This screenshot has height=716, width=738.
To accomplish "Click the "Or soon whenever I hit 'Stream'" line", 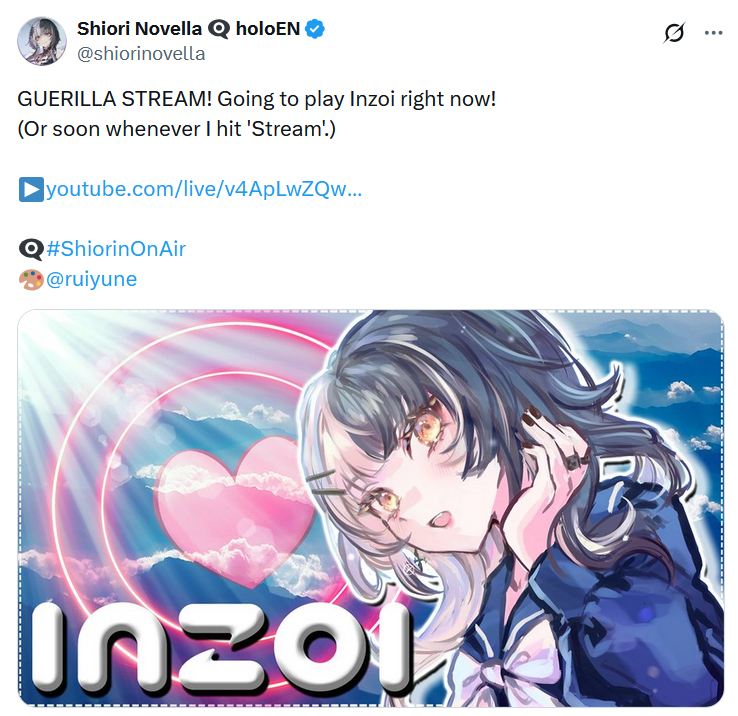I will [176, 129].
